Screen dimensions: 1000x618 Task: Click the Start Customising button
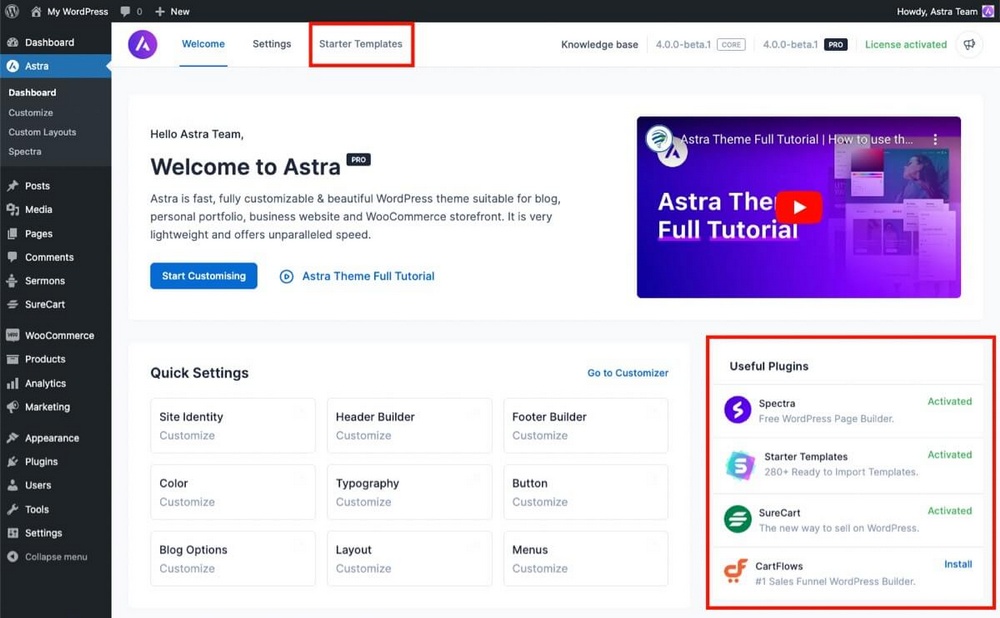pyautogui.click(x=203, y=276)
